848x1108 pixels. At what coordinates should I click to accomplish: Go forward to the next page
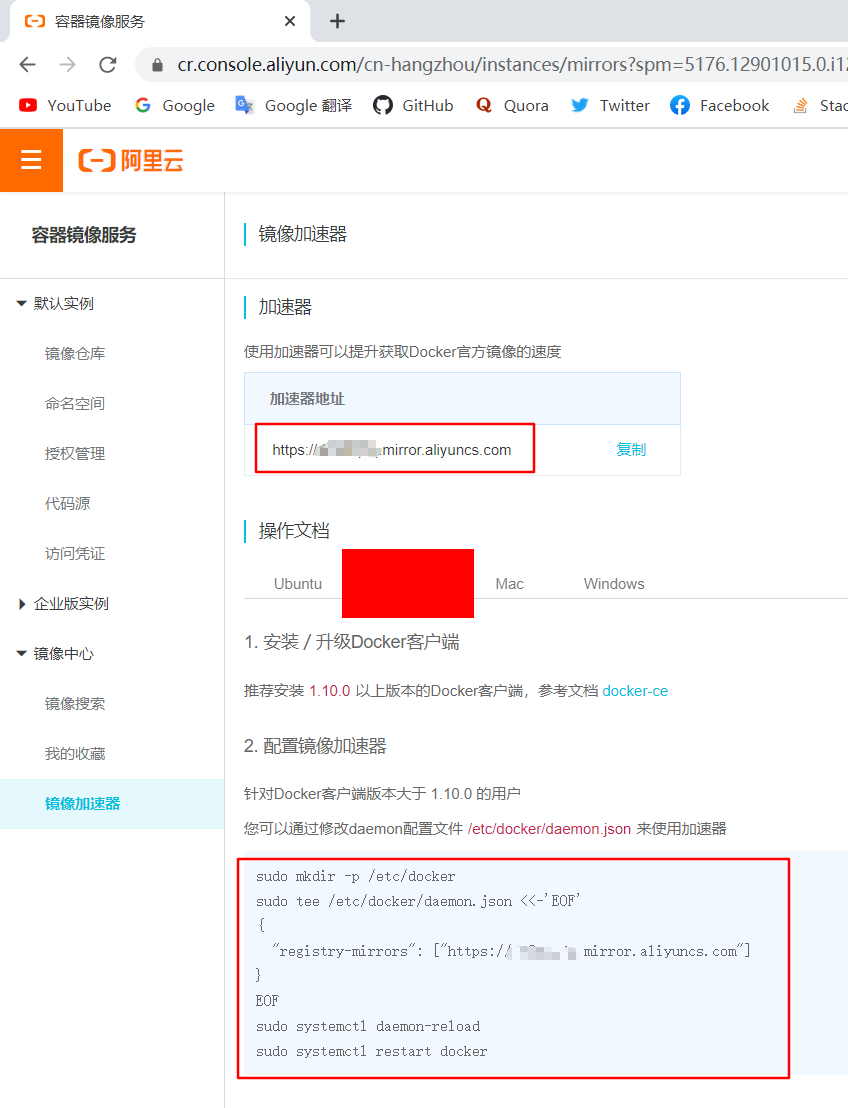[68, 65]
